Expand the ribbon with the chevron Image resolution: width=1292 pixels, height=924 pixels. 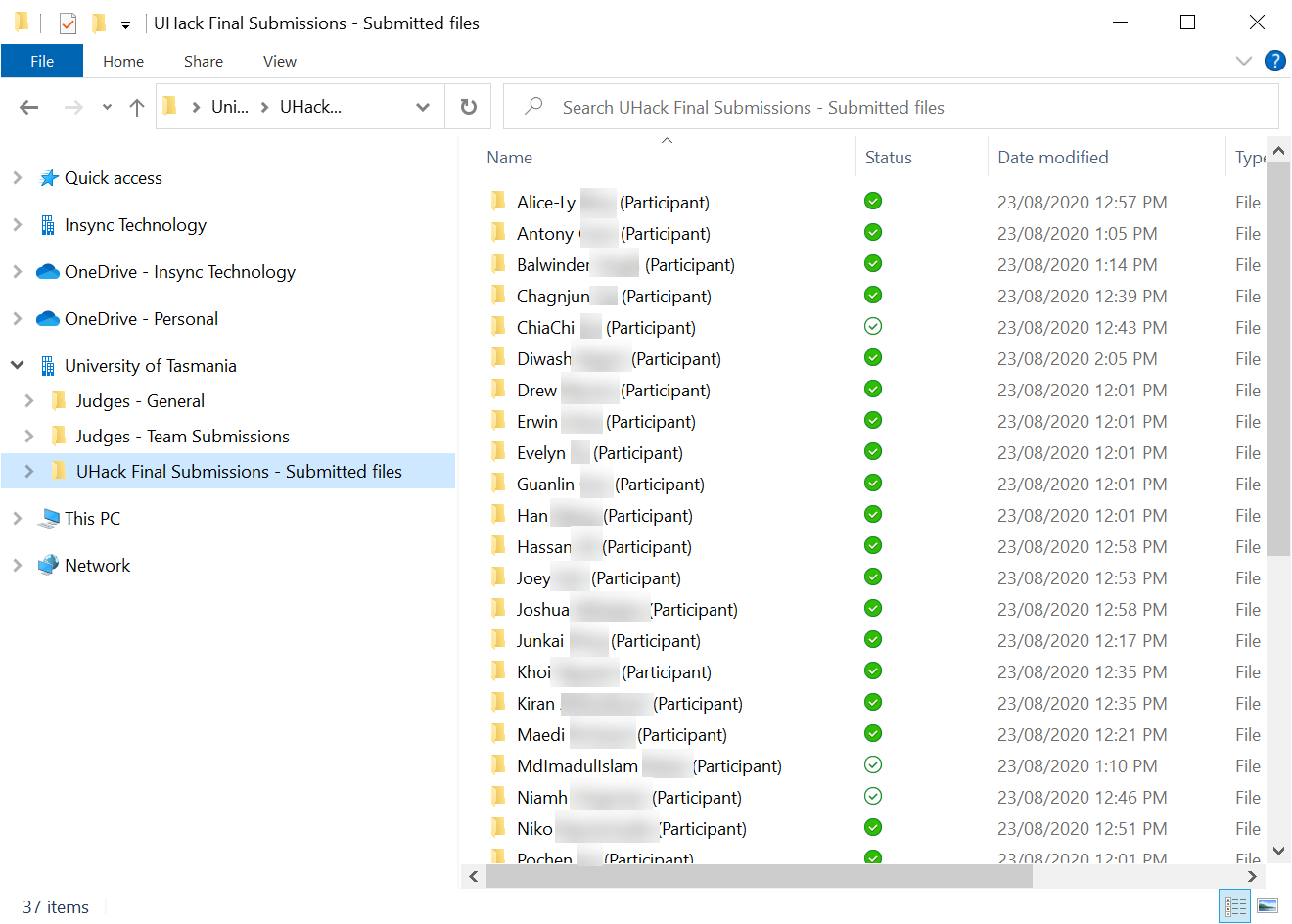tap(1243, 61)
